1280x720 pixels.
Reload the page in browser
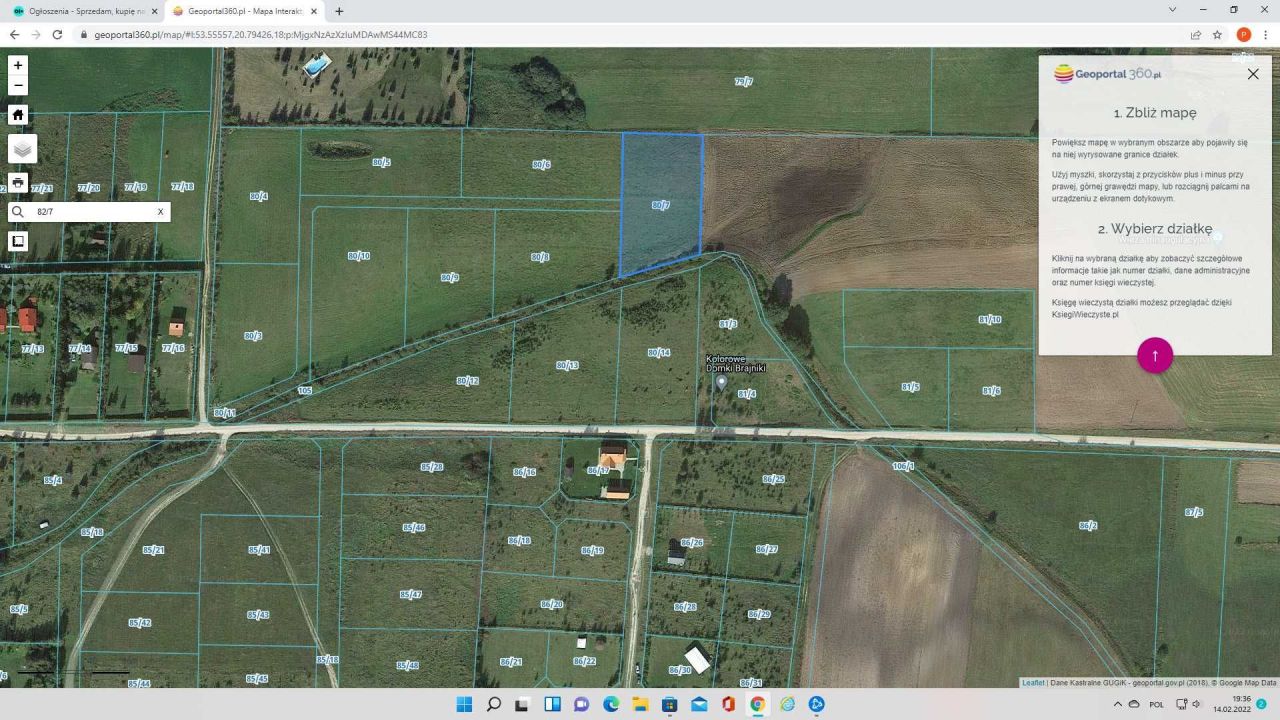click(57, 34)
